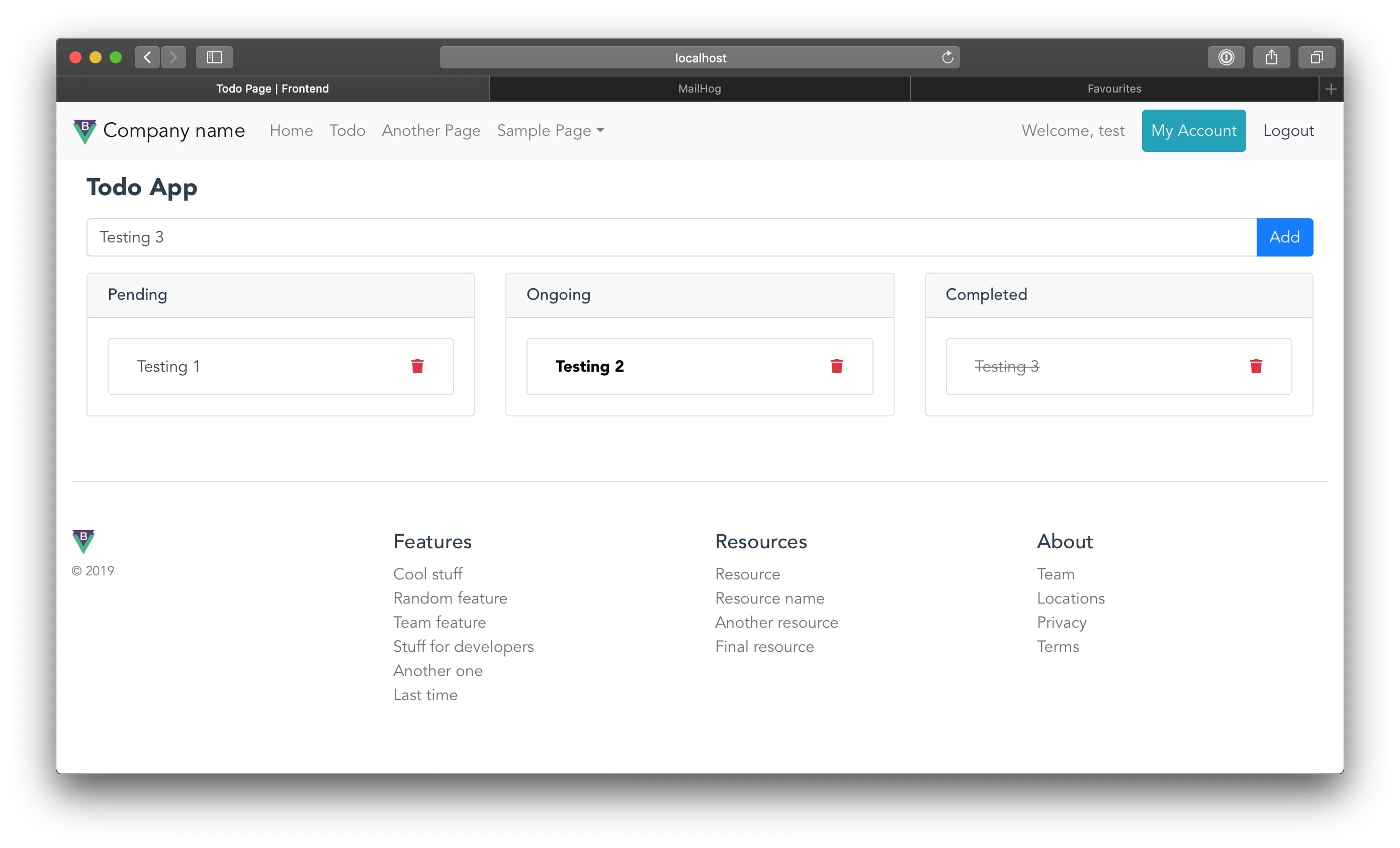
Task: Open the browser share menu
Action: [x=1271, y=57]
